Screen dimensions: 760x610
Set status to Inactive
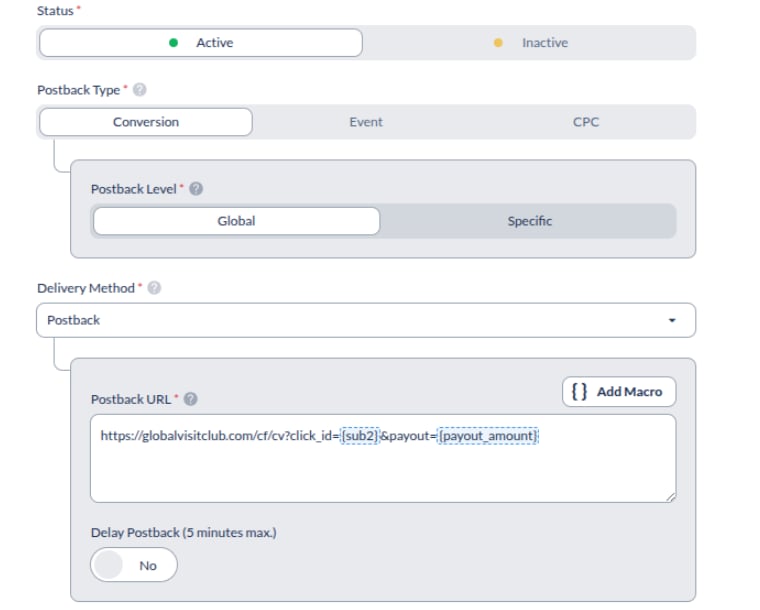(x=529, y=43)
